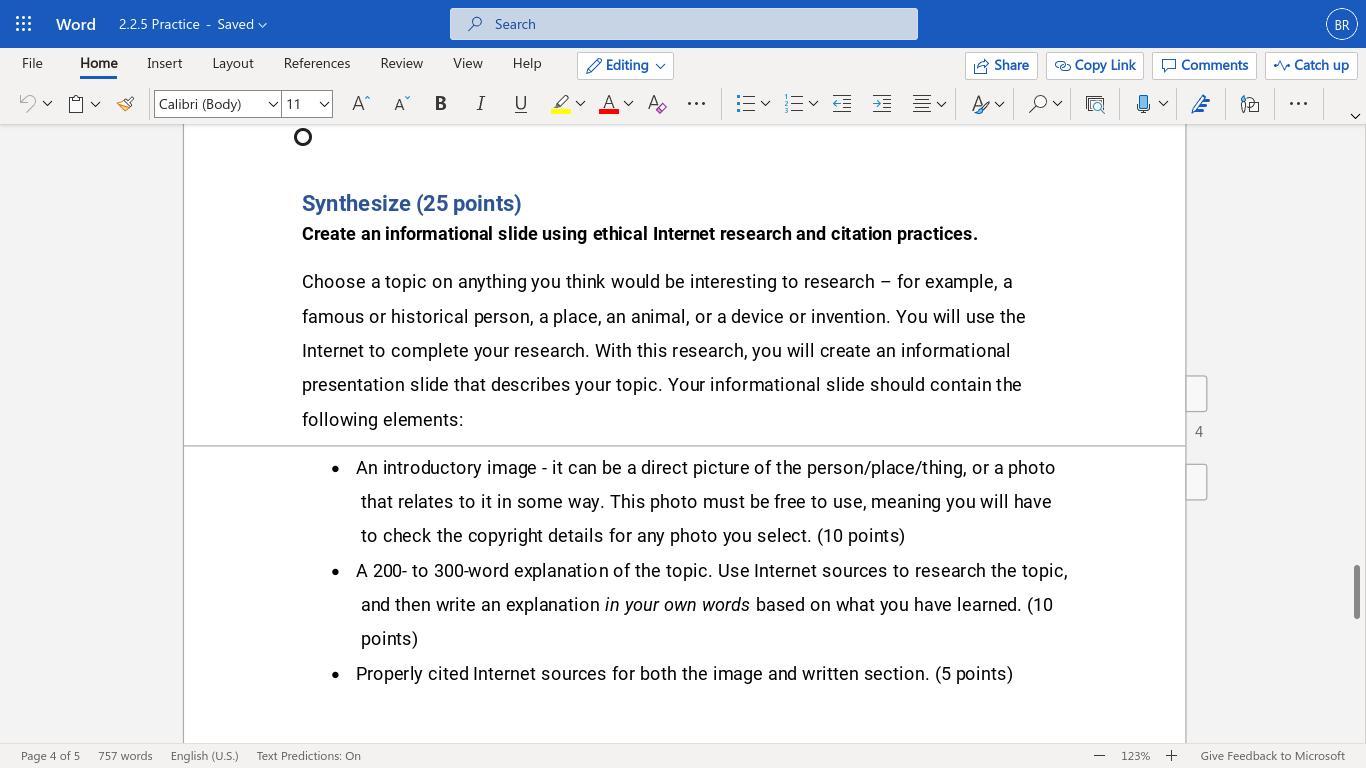Open the References tab
1366x768 pixels.
coord(316,63)
